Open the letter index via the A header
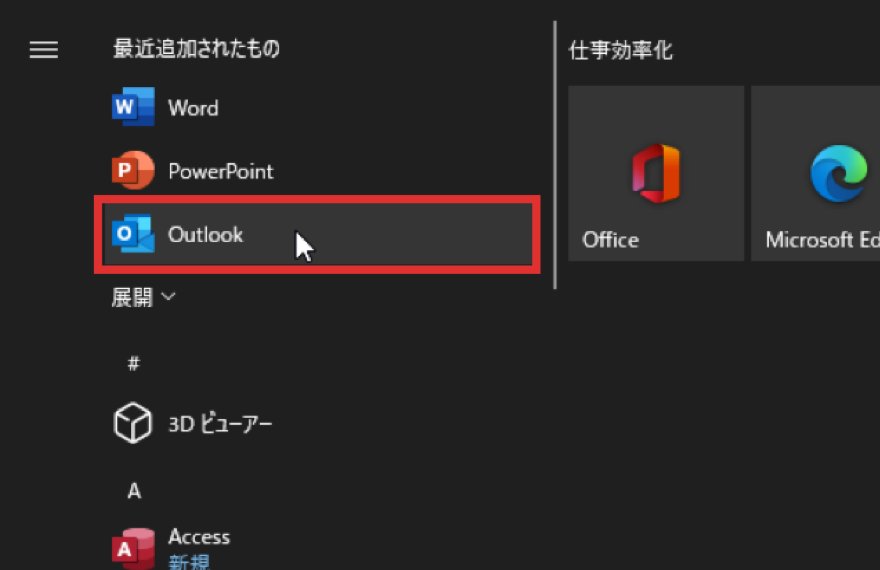 (x=134, y=491)
